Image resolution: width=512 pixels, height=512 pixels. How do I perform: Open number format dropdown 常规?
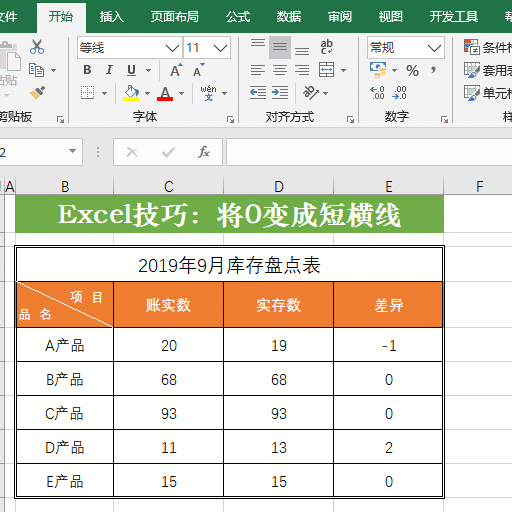434,48
